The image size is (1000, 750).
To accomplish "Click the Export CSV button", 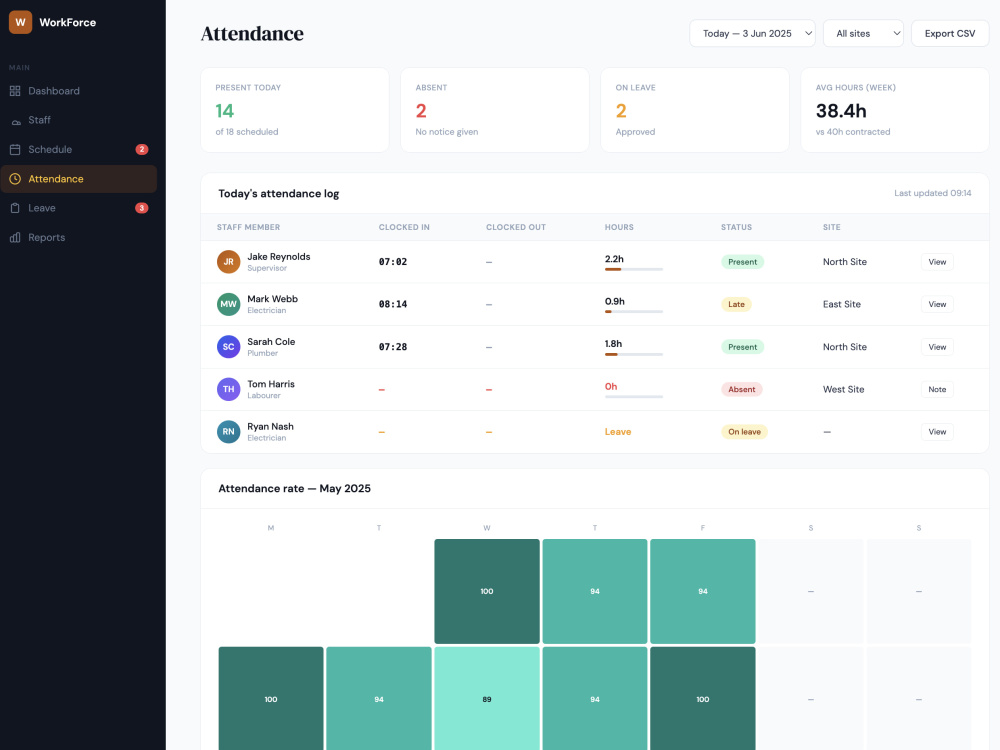I will tap(950, 33).
